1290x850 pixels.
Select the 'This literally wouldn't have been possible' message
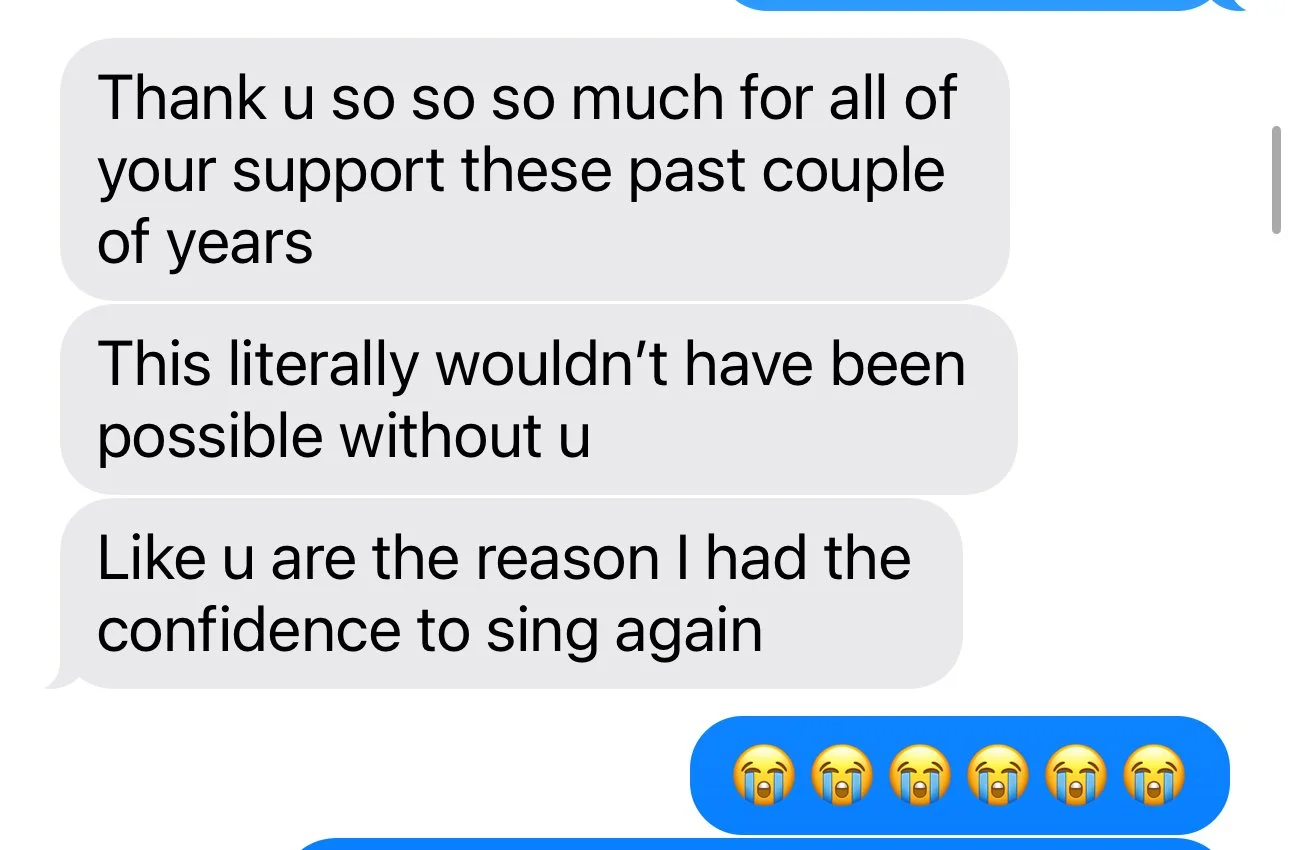539,399
